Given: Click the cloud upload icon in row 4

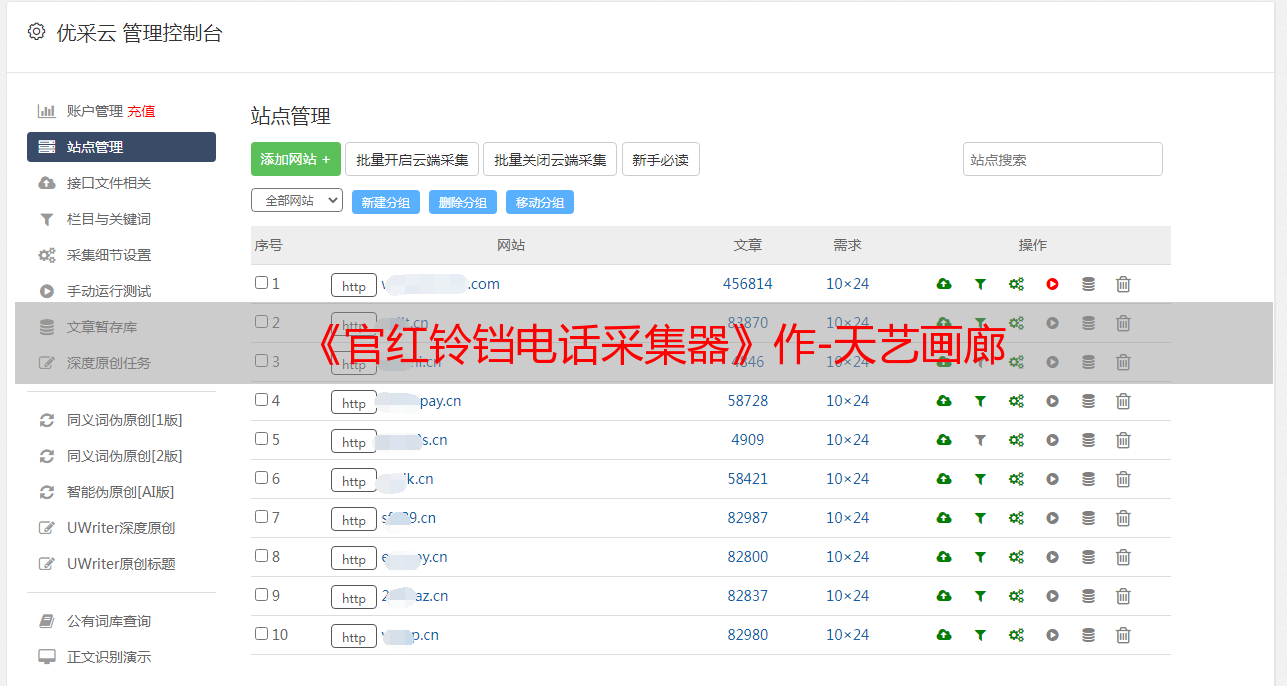Looking at the screenshot, I should tap(944, 401).
